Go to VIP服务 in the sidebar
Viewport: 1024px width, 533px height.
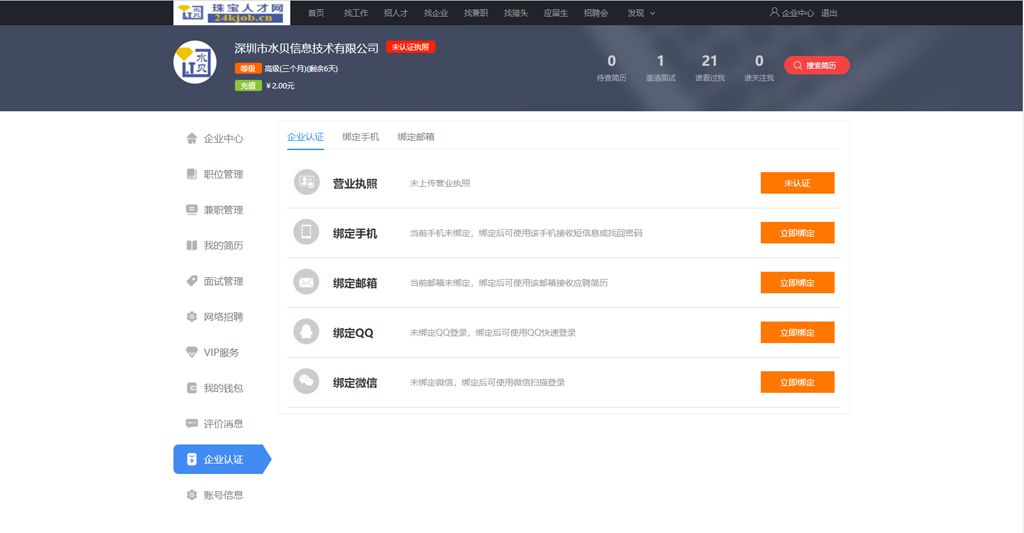(x=222, y=352)
